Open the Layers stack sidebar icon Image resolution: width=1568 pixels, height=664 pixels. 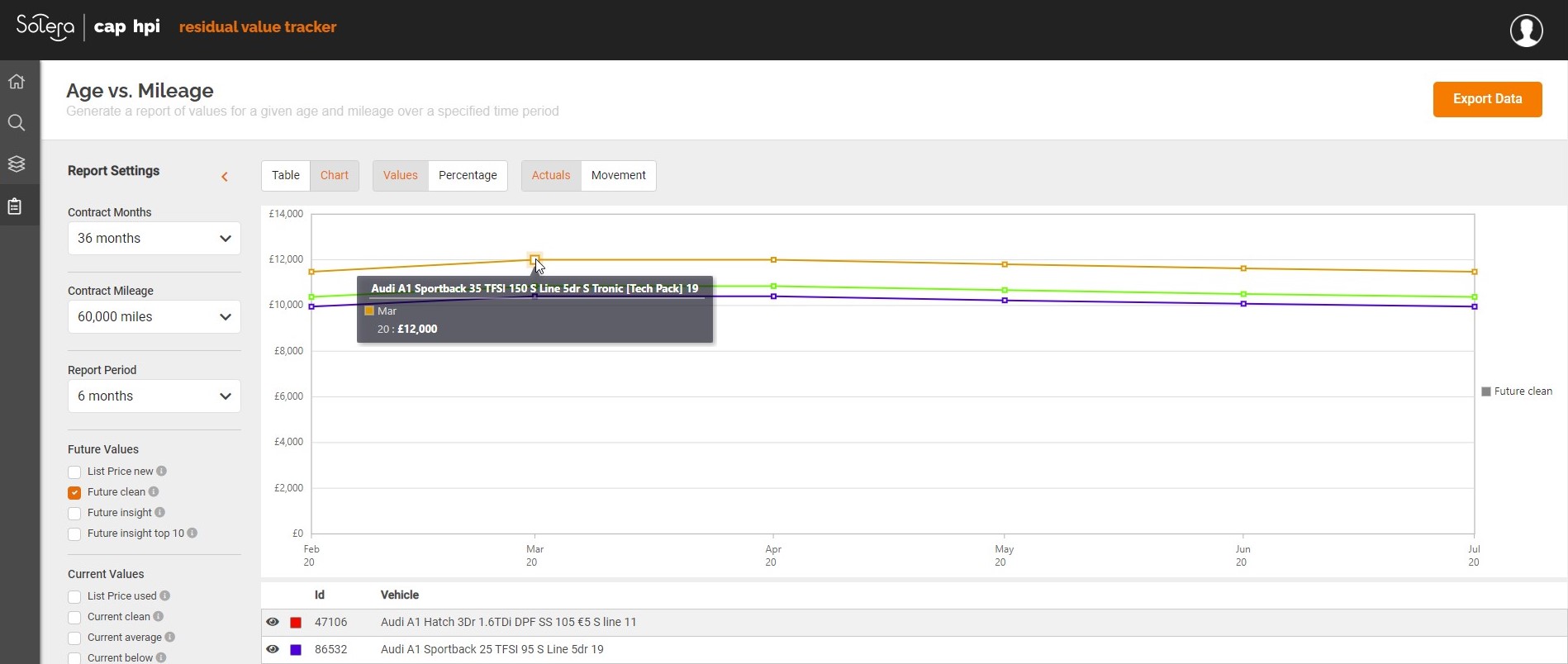[x=17, y=164]
